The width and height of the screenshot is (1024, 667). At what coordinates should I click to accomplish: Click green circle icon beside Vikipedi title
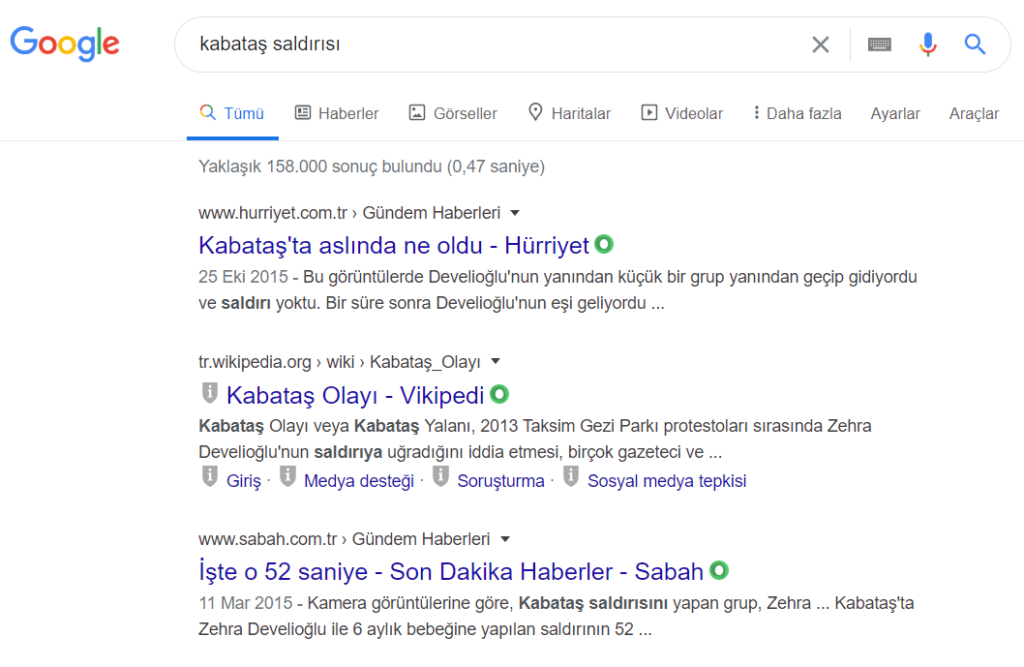point(500,394)
